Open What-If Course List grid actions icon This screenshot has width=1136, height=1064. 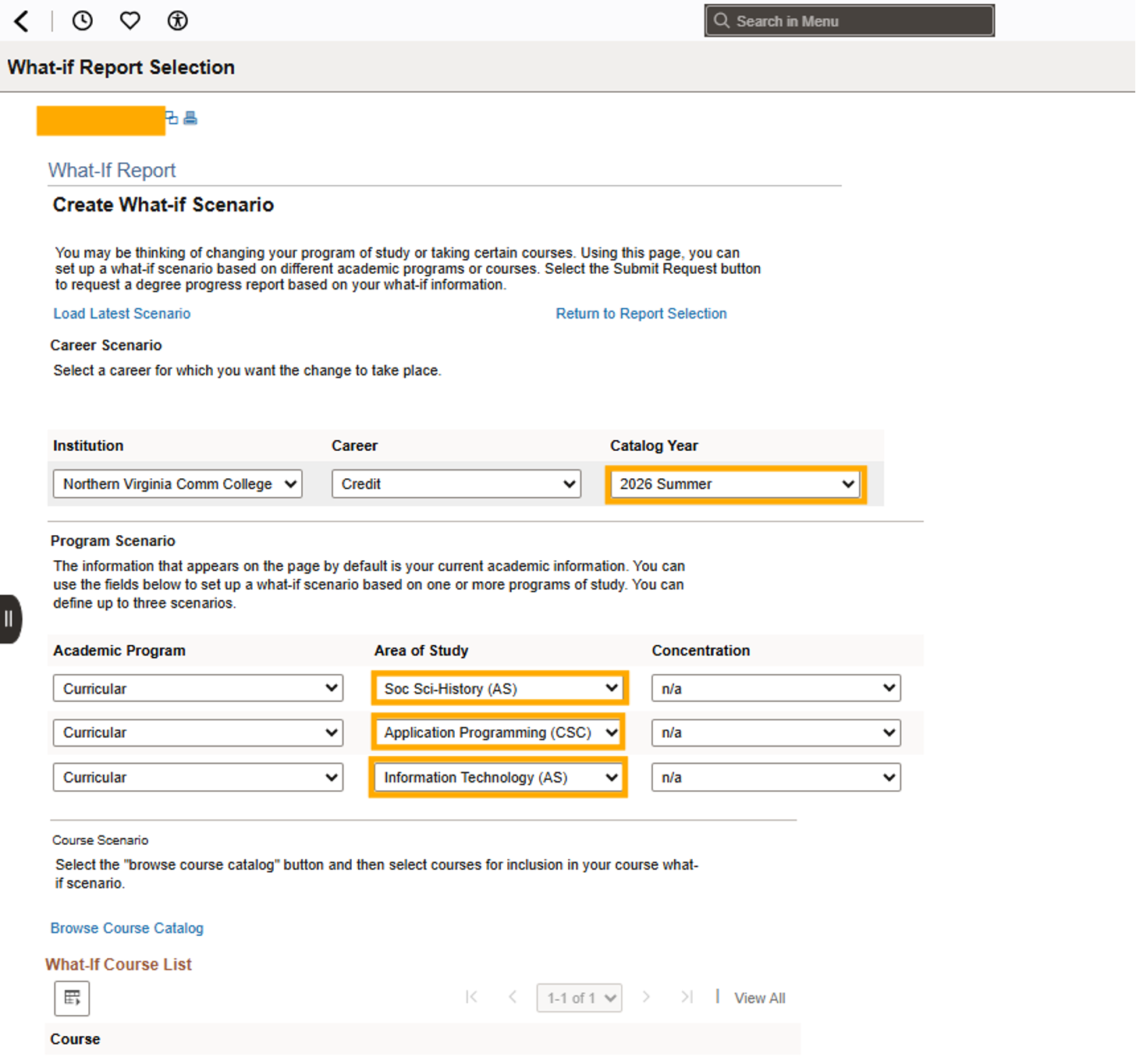coord(72,998)
